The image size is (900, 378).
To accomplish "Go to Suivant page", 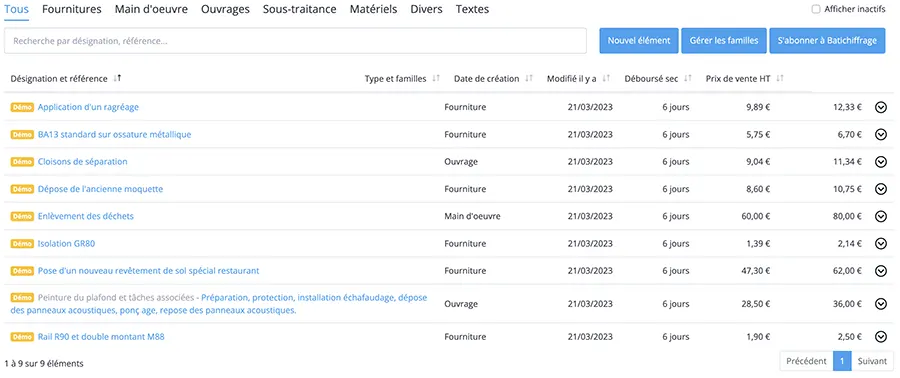I will [872, 361].
